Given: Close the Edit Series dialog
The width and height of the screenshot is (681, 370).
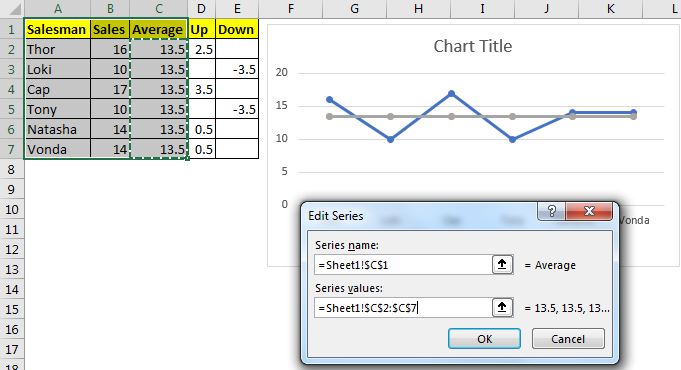Looking at the screenshot, I should click(589, 211).
